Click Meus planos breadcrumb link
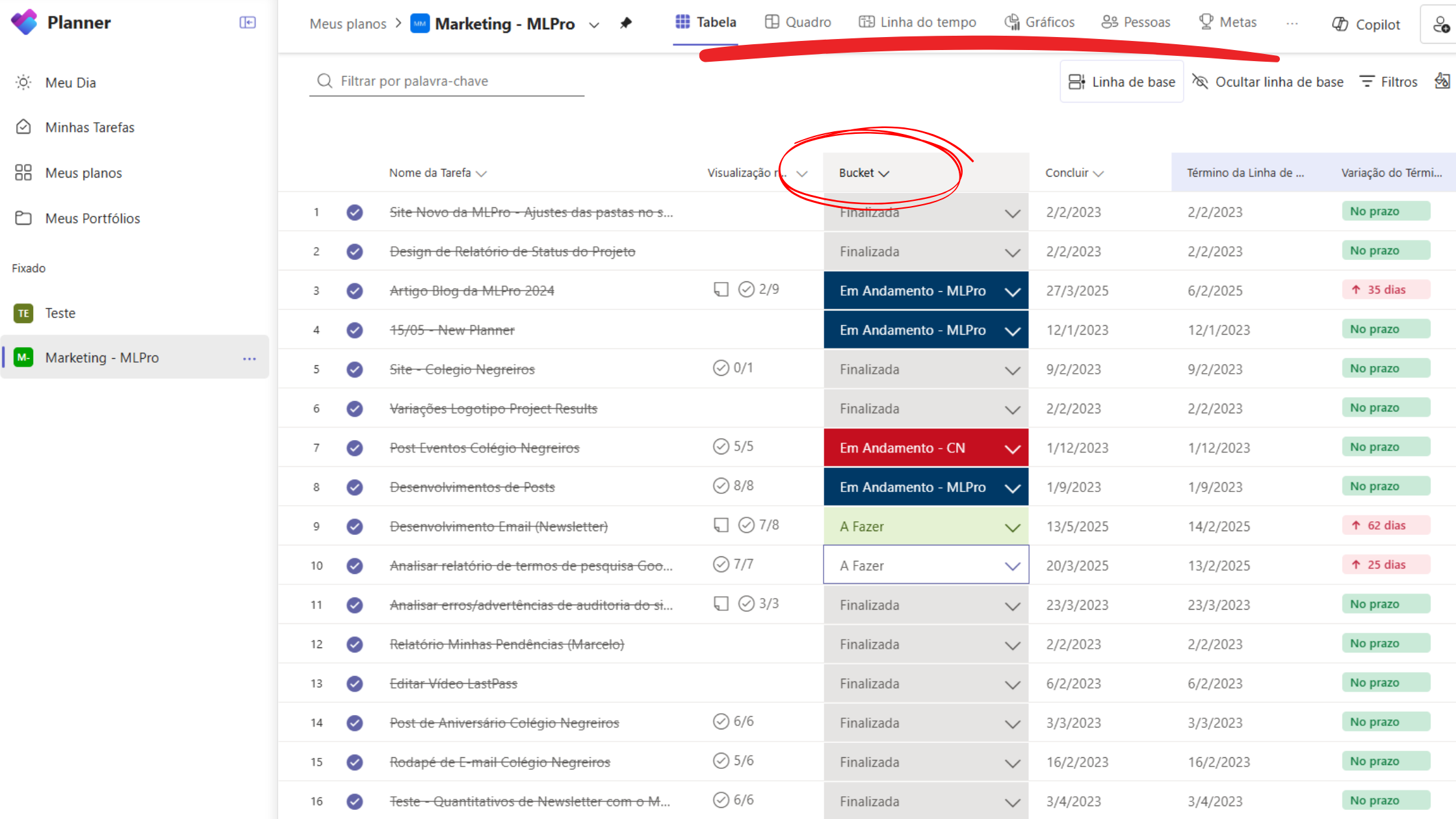Viewport: 1456px width, 819px height. 348,24
